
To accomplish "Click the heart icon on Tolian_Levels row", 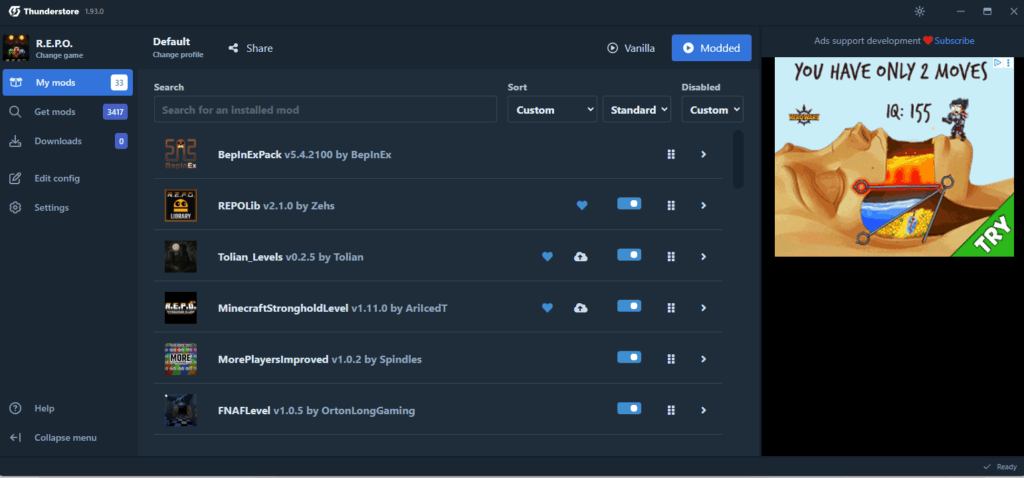I will 547,257.
